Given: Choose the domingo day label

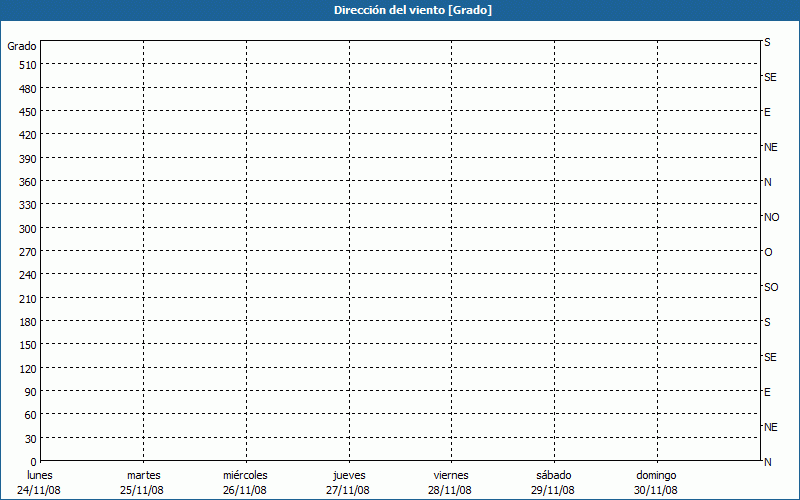Looking at the screenshot, I should tap(656, 475).
